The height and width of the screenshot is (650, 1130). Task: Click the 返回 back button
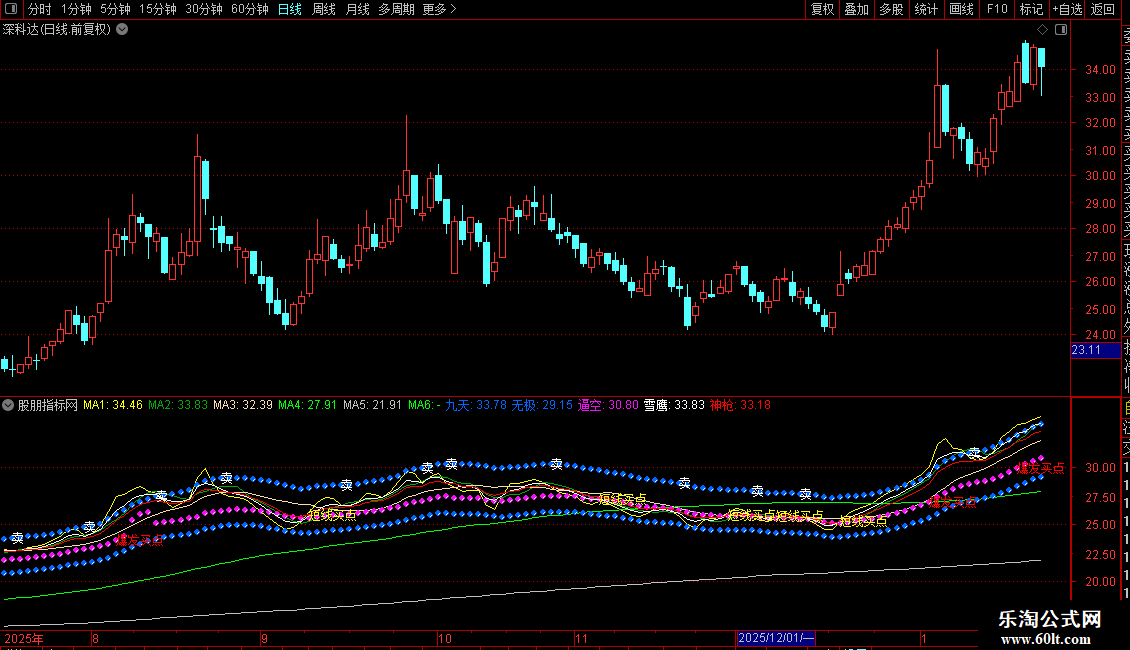click(1103, 9)
